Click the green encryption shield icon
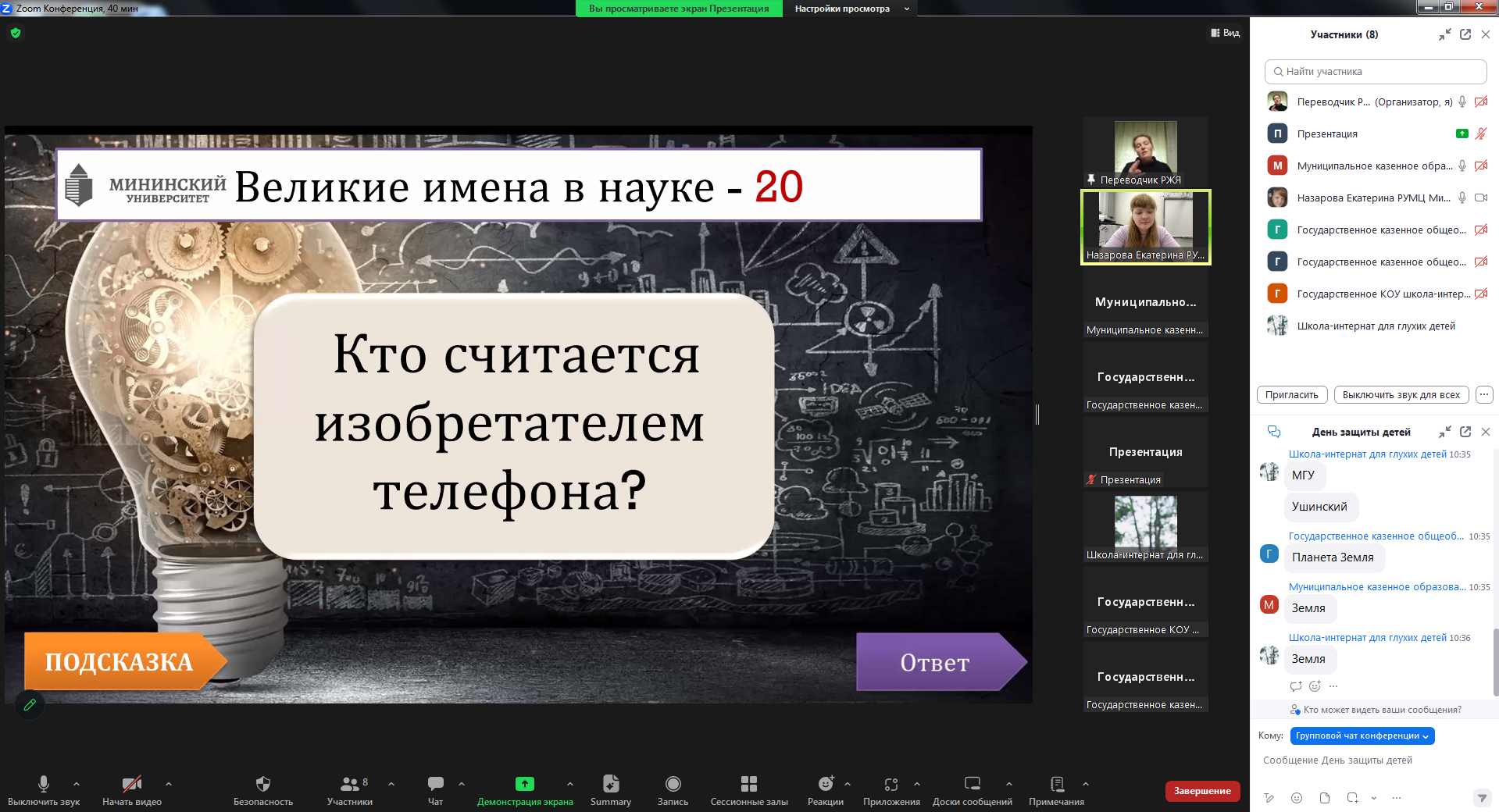This screenshot has height=812, width=1499. click(16, 33)
